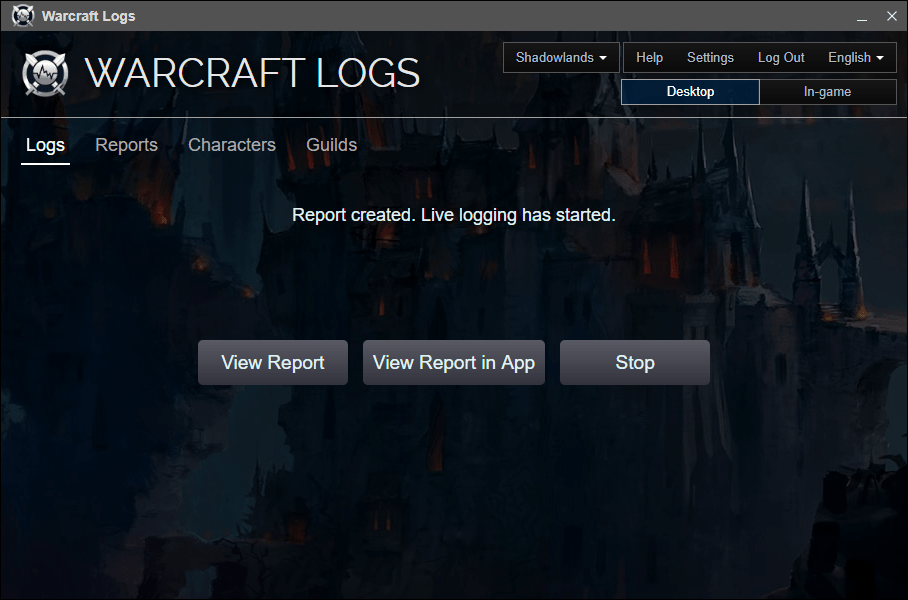Open the Shadowlands expansion dropdown
This screenshot has height=600, width=908.
561,57
